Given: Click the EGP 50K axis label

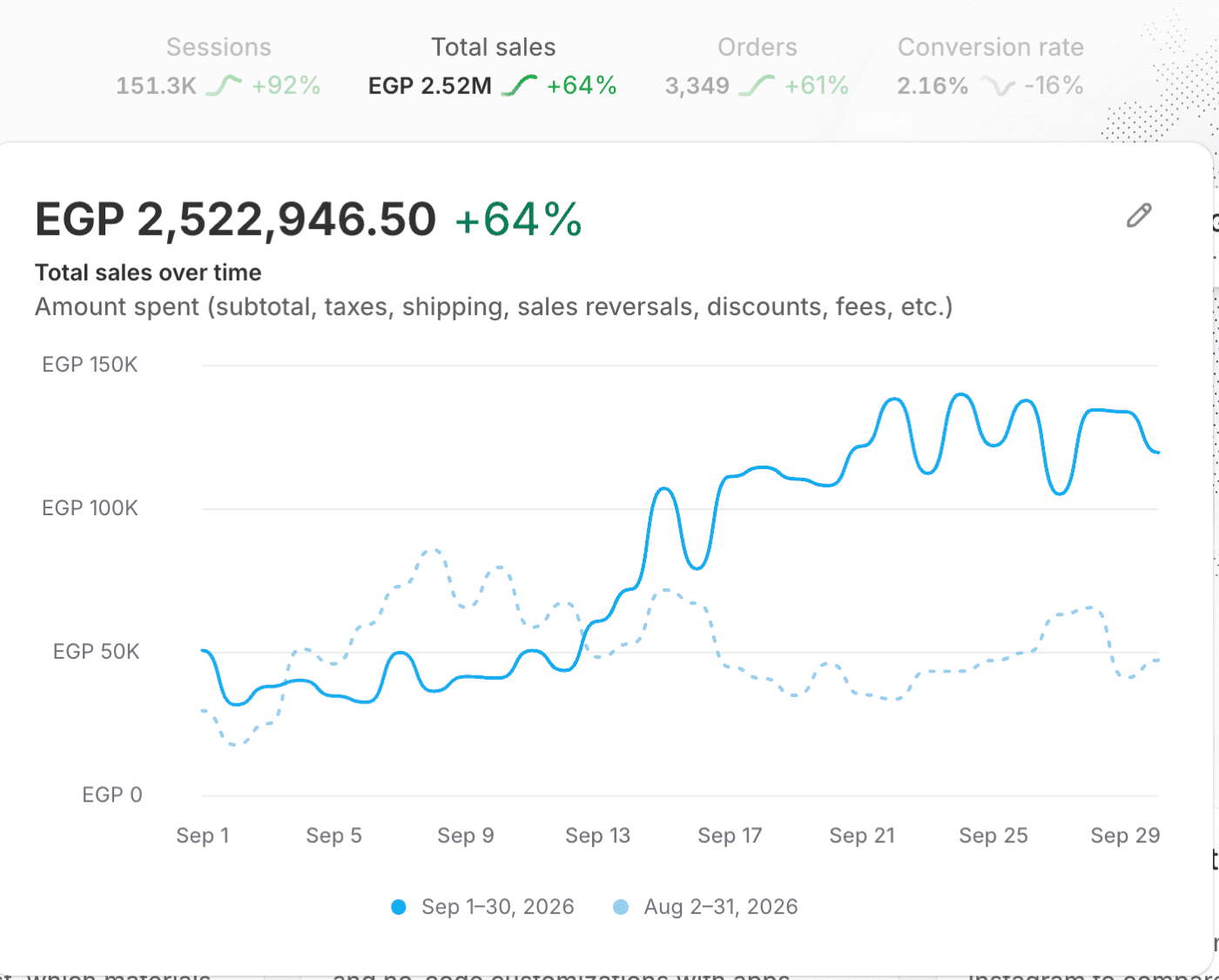Looking at the screenshot, I should point(96,652).
